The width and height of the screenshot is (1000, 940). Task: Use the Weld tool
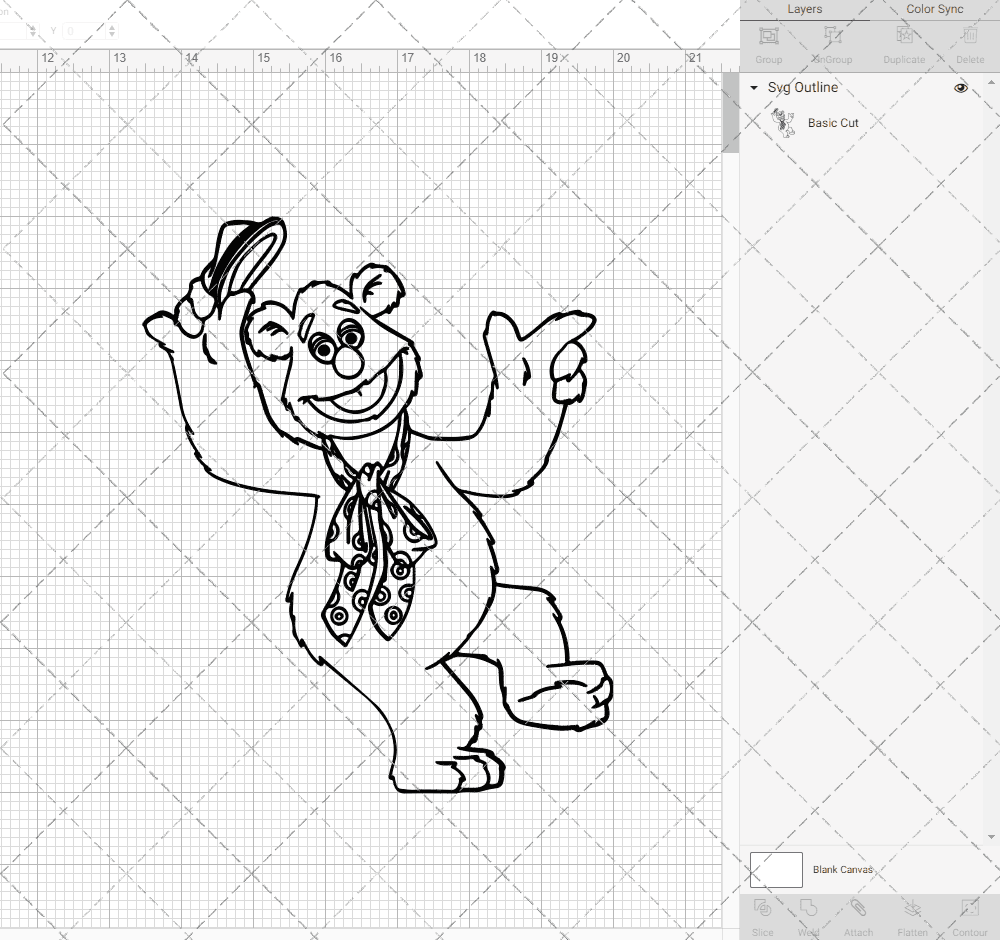pyautogui.click(x=808, y=916)
